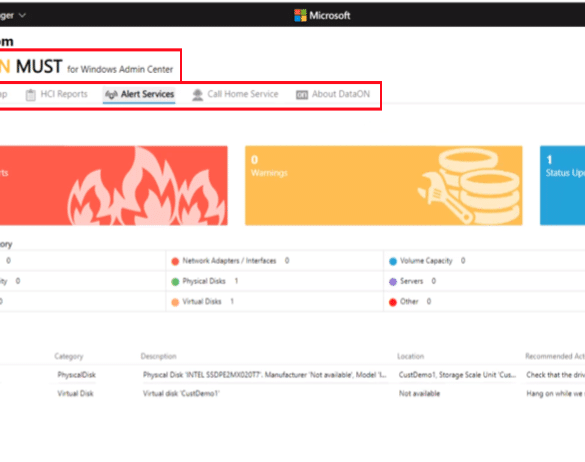Click the MUST for Windows Admin Center title

(94, 67)
